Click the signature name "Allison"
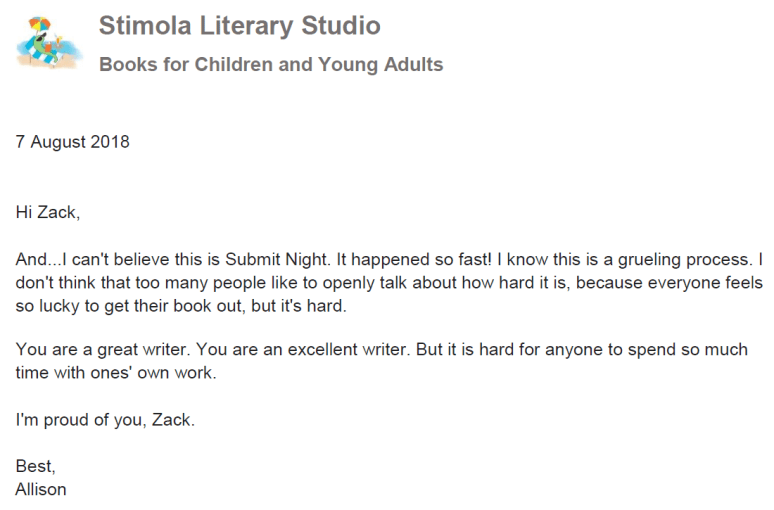 [x=41, y=489]
